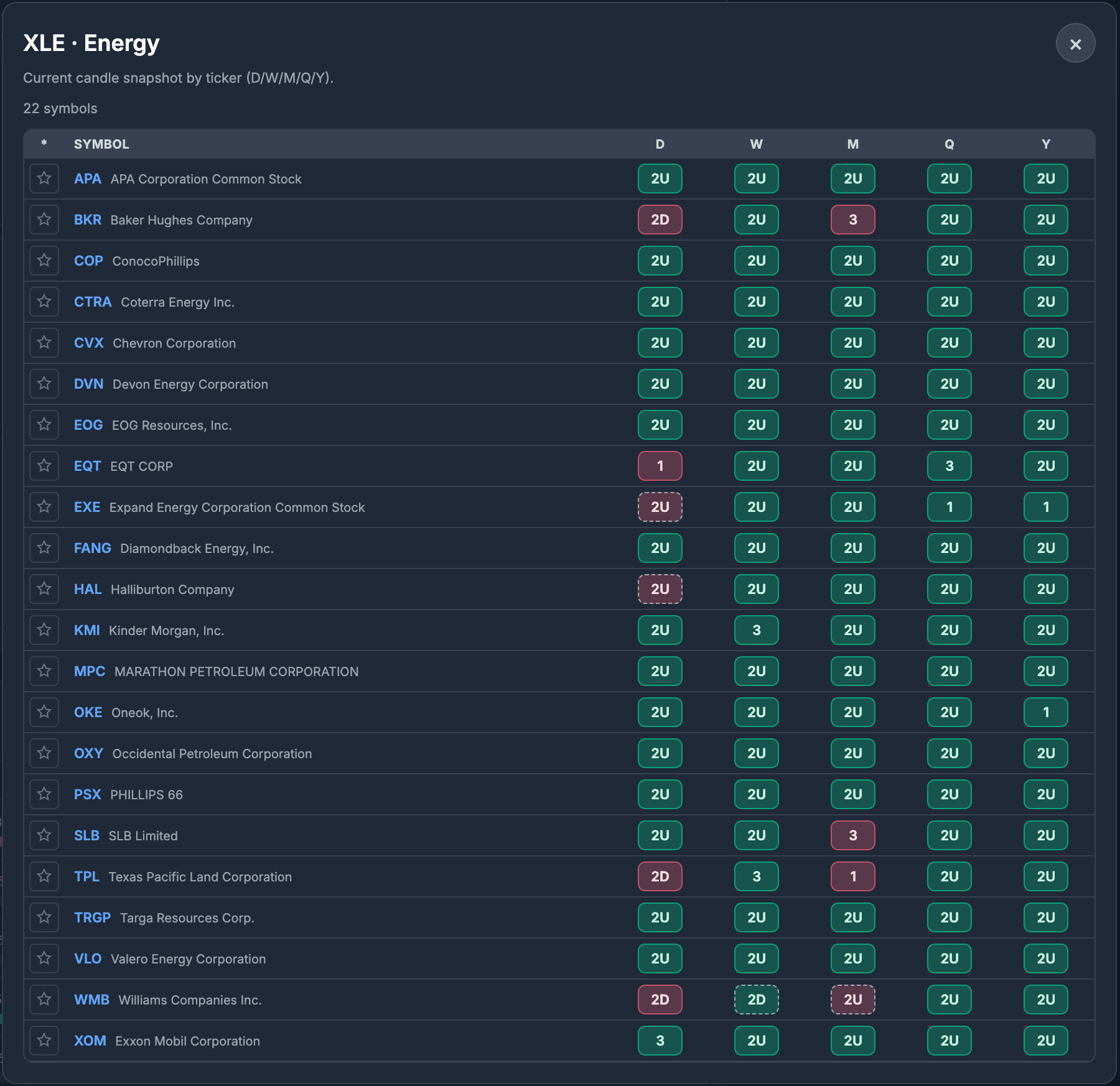
Task: Click the APA daily 2U badge
Action: (x=660, y=179)
